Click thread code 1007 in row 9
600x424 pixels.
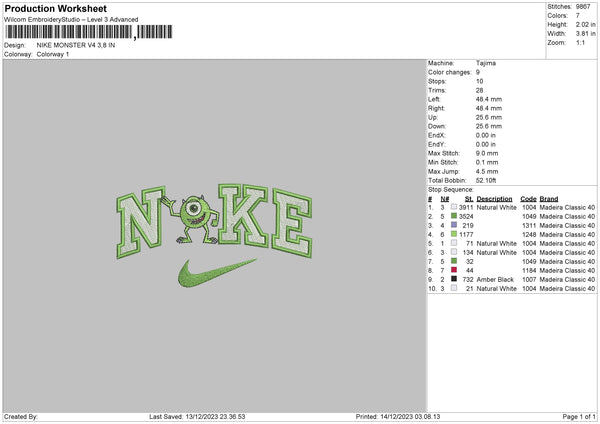click(529, 279)
